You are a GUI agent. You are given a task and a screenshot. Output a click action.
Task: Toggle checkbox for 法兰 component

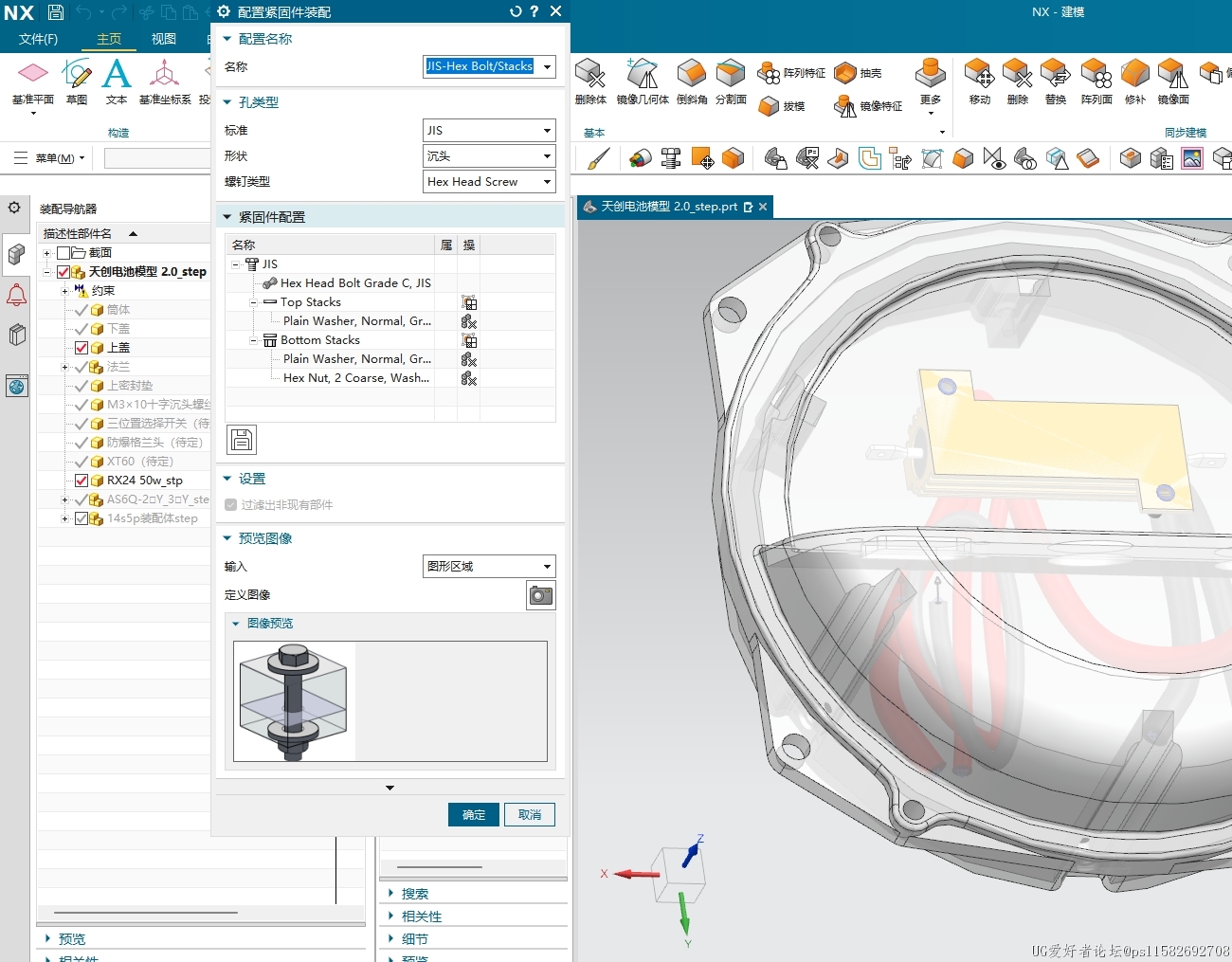point(82,367)
